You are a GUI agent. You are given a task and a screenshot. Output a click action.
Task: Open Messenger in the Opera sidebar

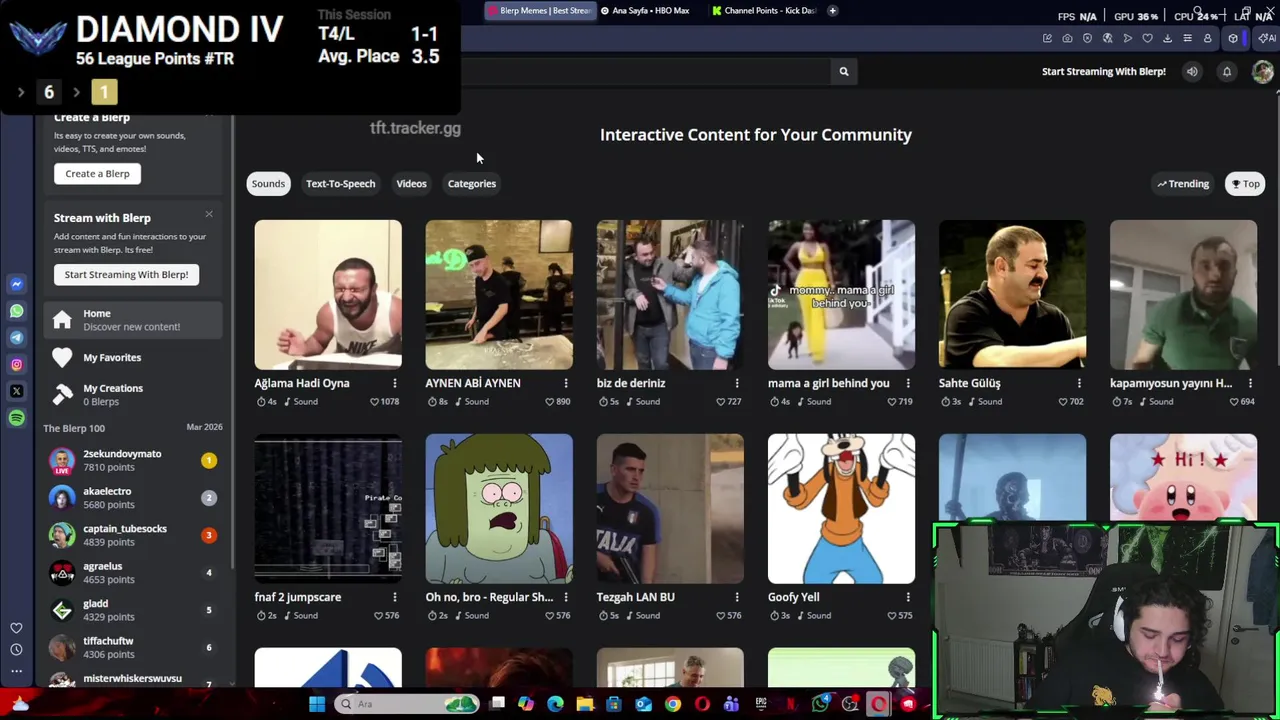click(16, 284)
